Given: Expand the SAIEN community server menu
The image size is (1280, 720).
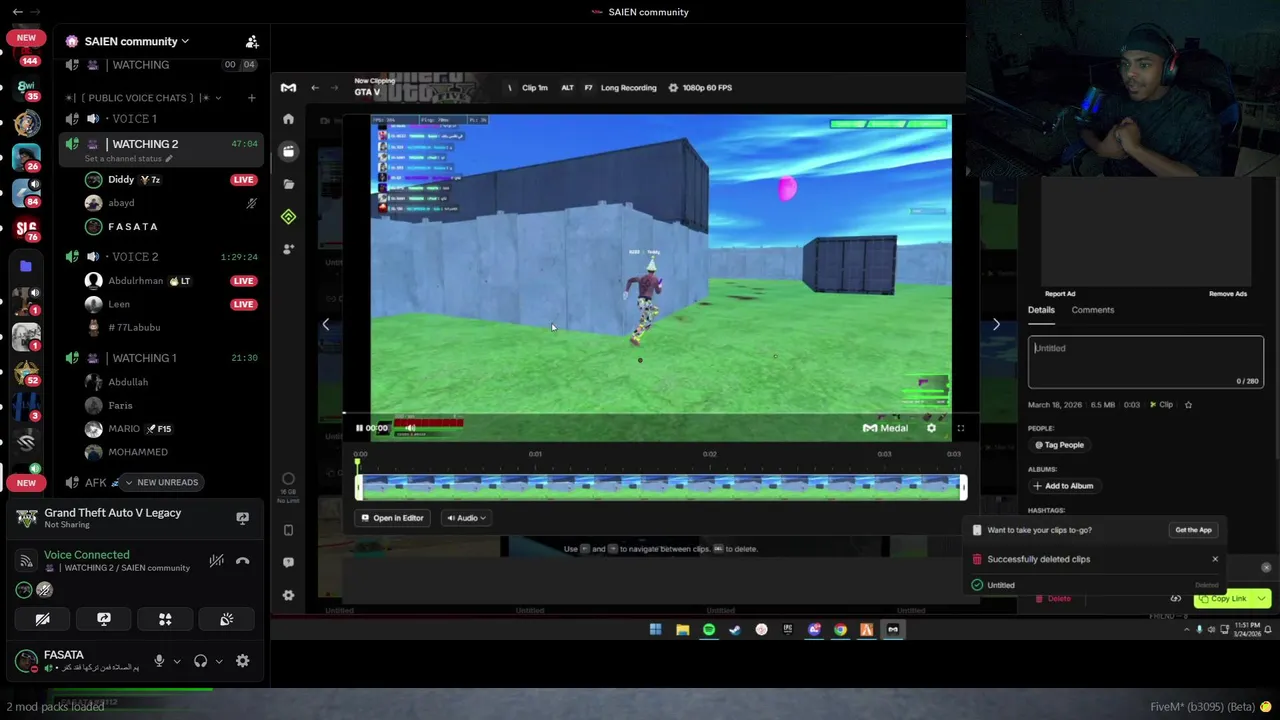Looking at the screenshot, I should coord(137,41).
